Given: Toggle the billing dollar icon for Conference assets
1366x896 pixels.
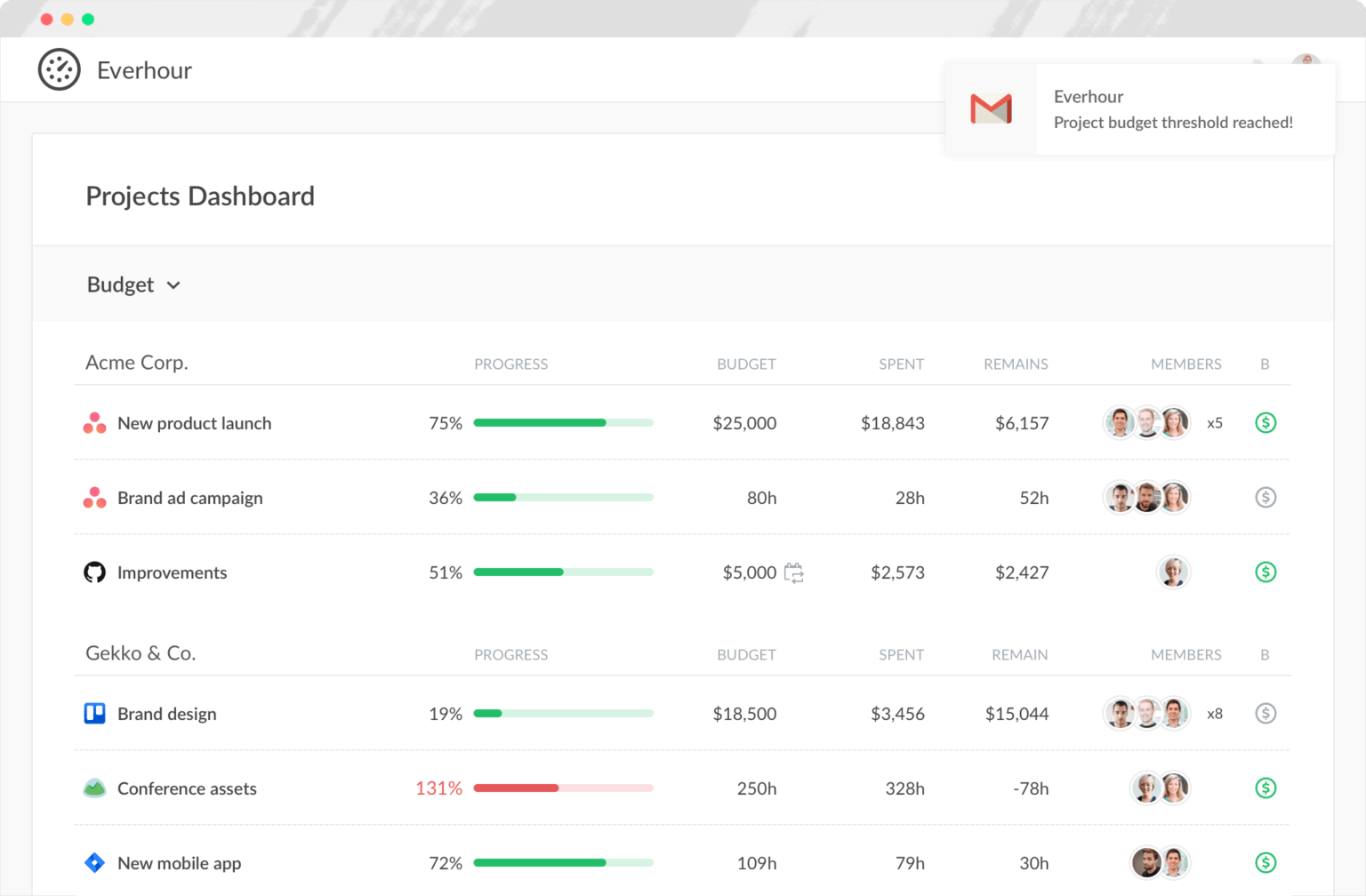Looking at the screenshot, I should coord(1265,788).
